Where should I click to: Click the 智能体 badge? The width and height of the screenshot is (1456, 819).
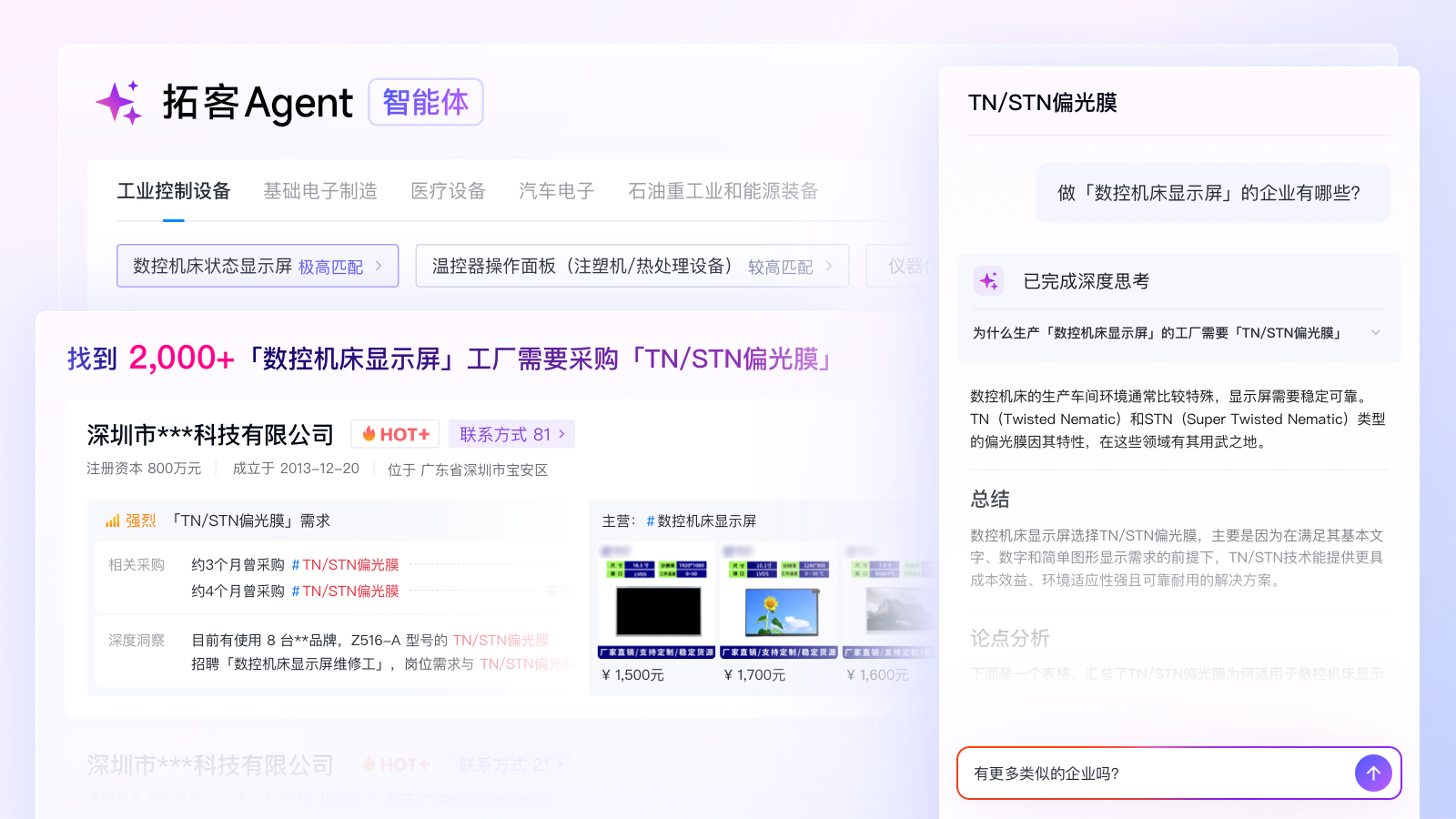[425, 102]
